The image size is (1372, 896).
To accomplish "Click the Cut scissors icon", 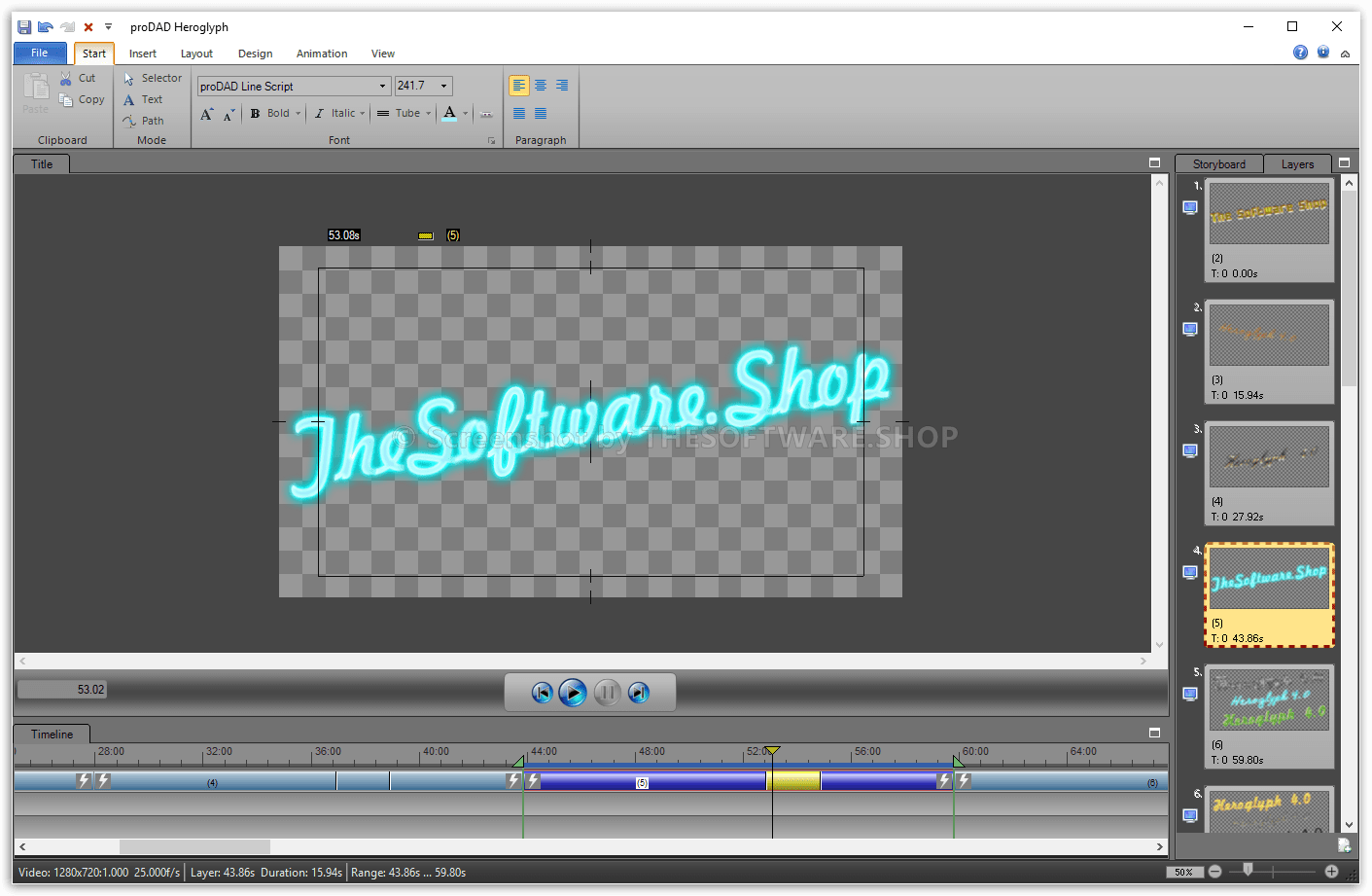I will (66, 78).
